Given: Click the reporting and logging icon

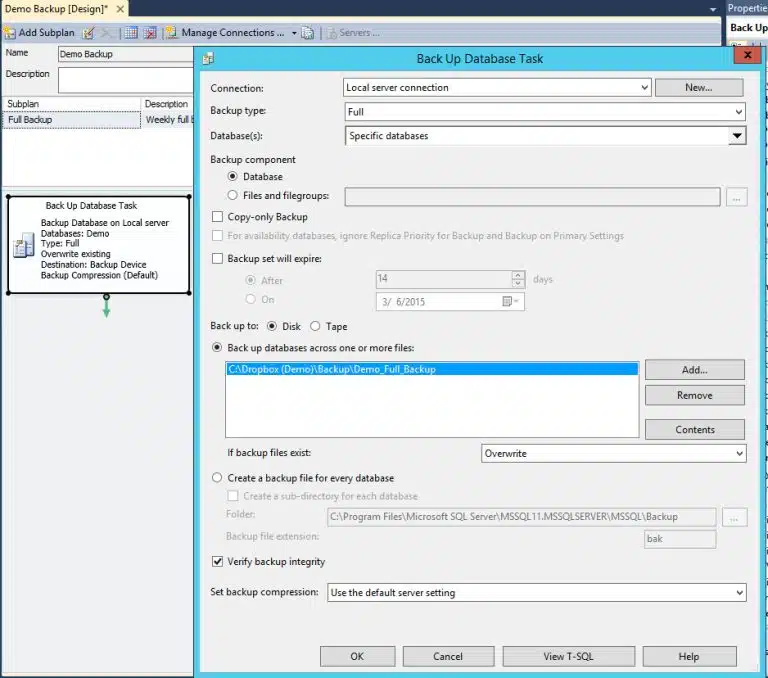Looking at the screenshot, I should [308, 33].
